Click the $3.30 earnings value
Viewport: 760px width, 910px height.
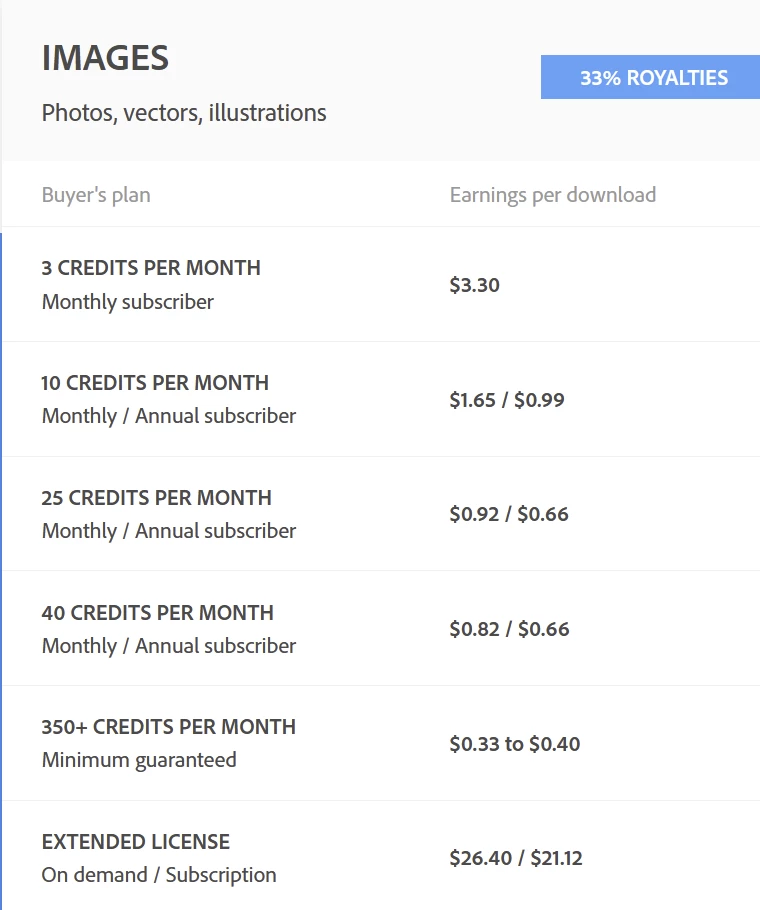[475, 285]
